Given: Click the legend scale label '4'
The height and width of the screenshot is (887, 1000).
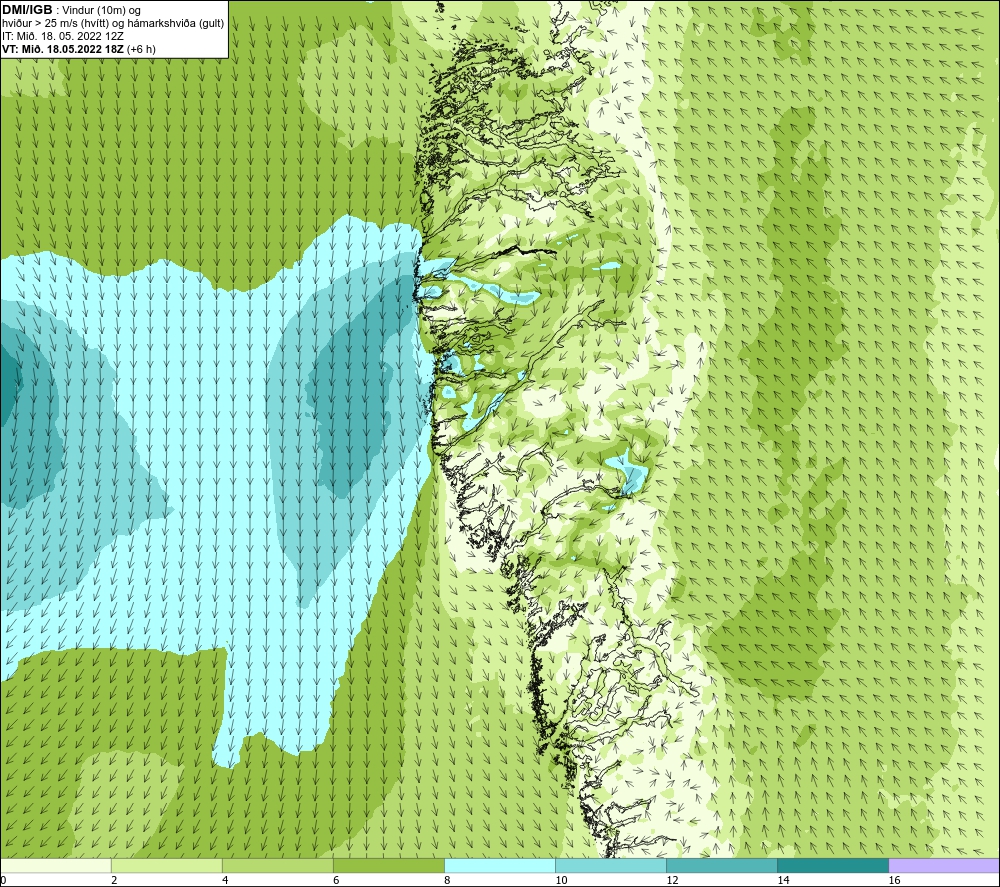Looking at the screenshot, I should (225, 881).
